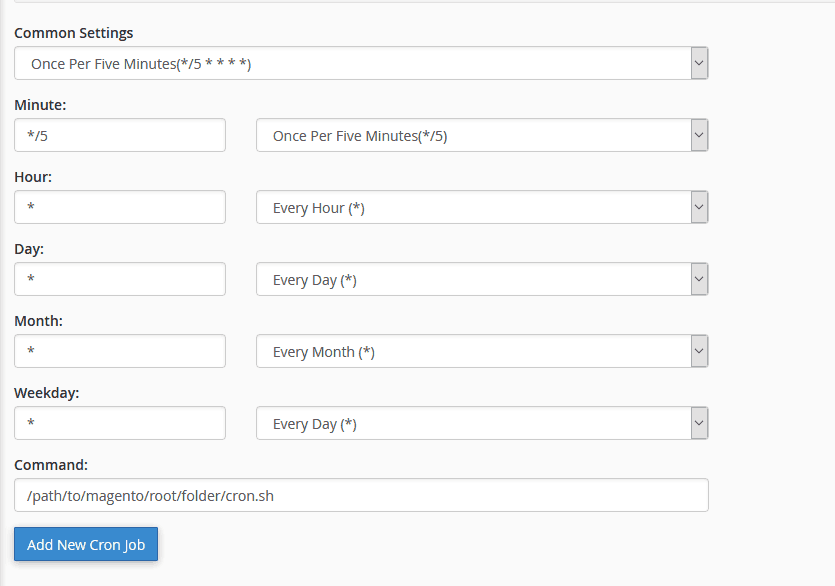835x586 pixels.
Task: Expand the Once Per Five Minutes dropdown
Action: point(480,135)
